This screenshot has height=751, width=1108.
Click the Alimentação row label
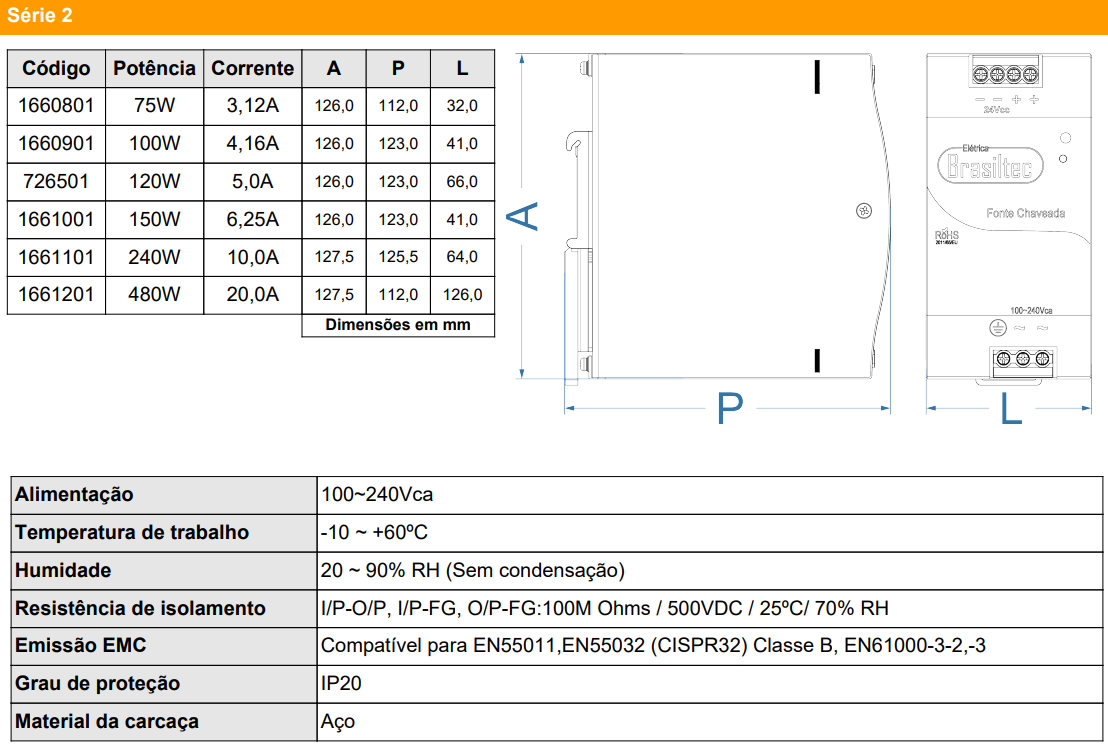pos(74,495)
